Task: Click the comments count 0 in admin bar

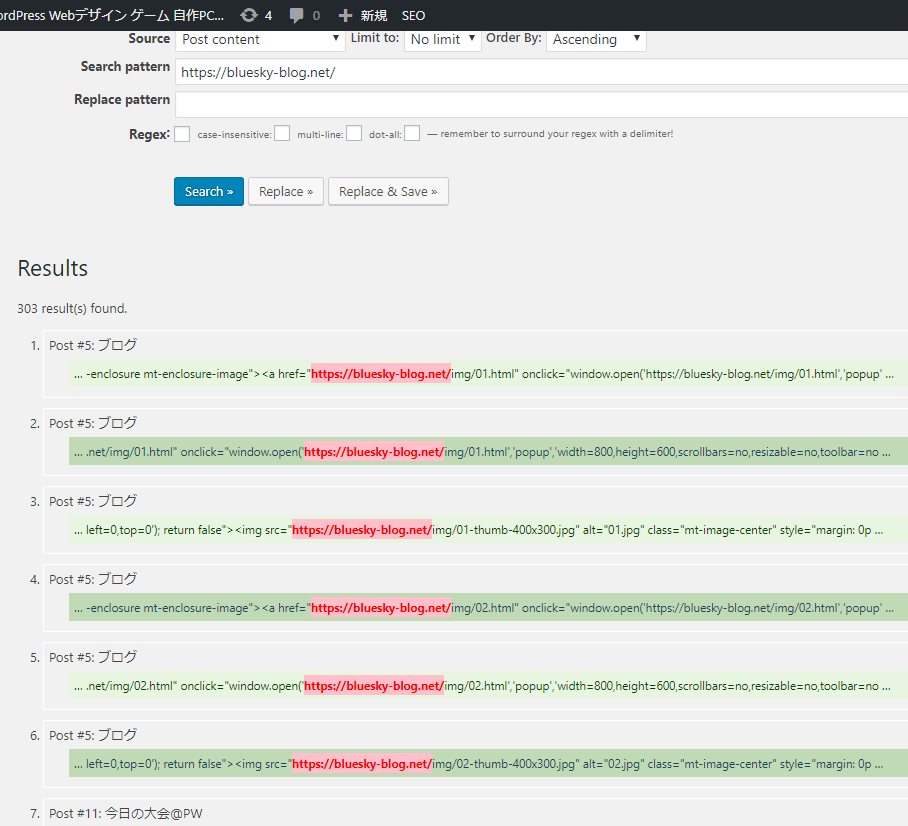Action: tap(316, 16)
